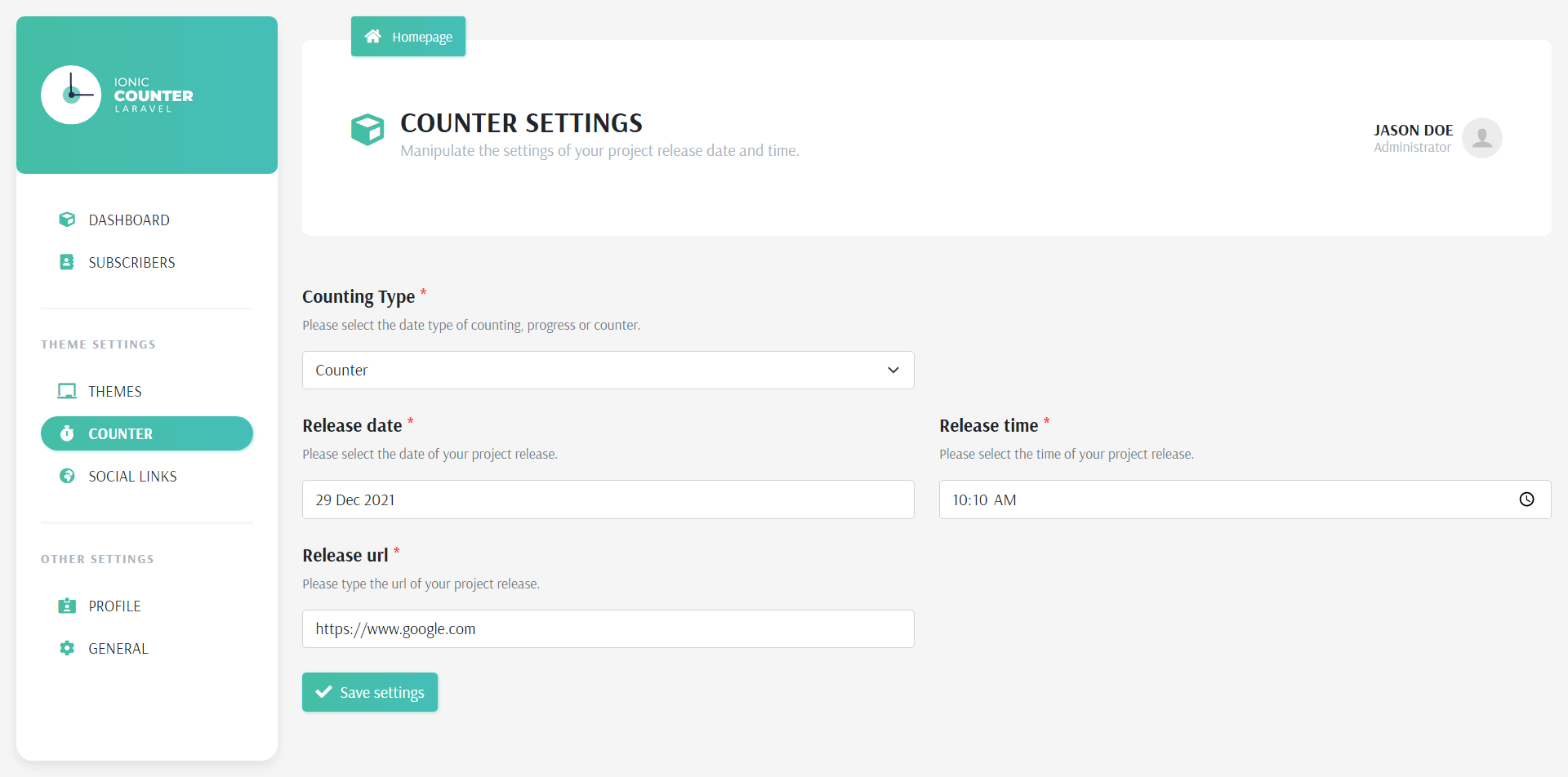The height and width of the screenshot is (777, 1568).
Task: Click the COUNTER SETTINGS heading
Action: click(521, 122)
